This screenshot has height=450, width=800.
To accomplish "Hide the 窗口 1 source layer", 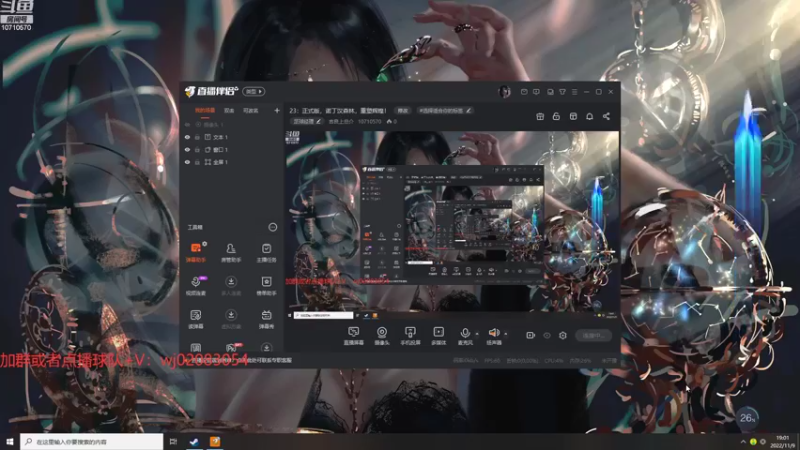I will (x=187, y=150).
